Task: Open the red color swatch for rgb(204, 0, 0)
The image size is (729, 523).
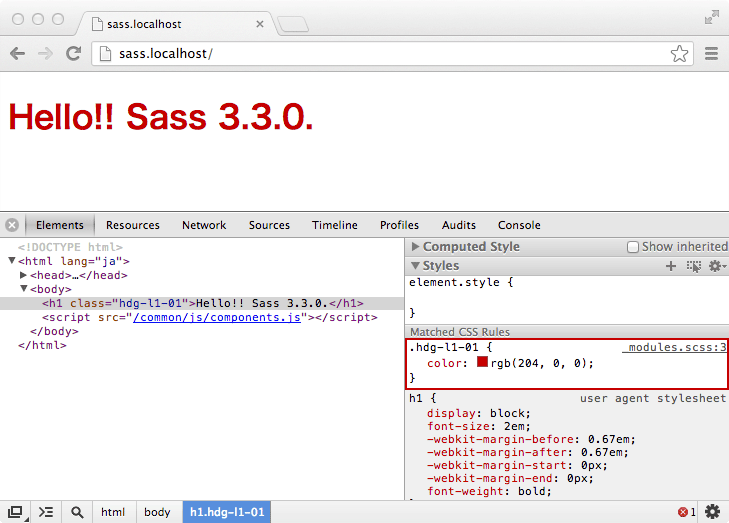Action: [x=482, y=362]
